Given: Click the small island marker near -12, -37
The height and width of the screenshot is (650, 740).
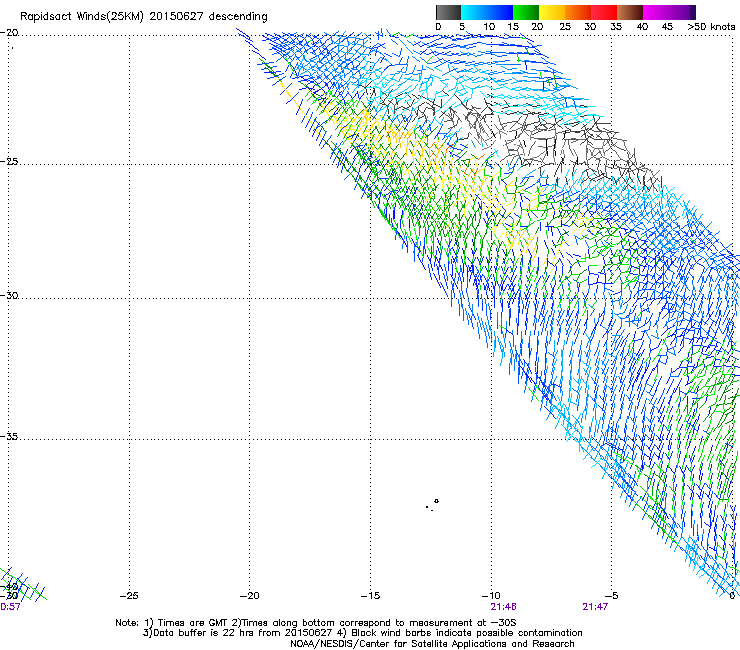Looking at the screenshot, I should coord(436,501).
